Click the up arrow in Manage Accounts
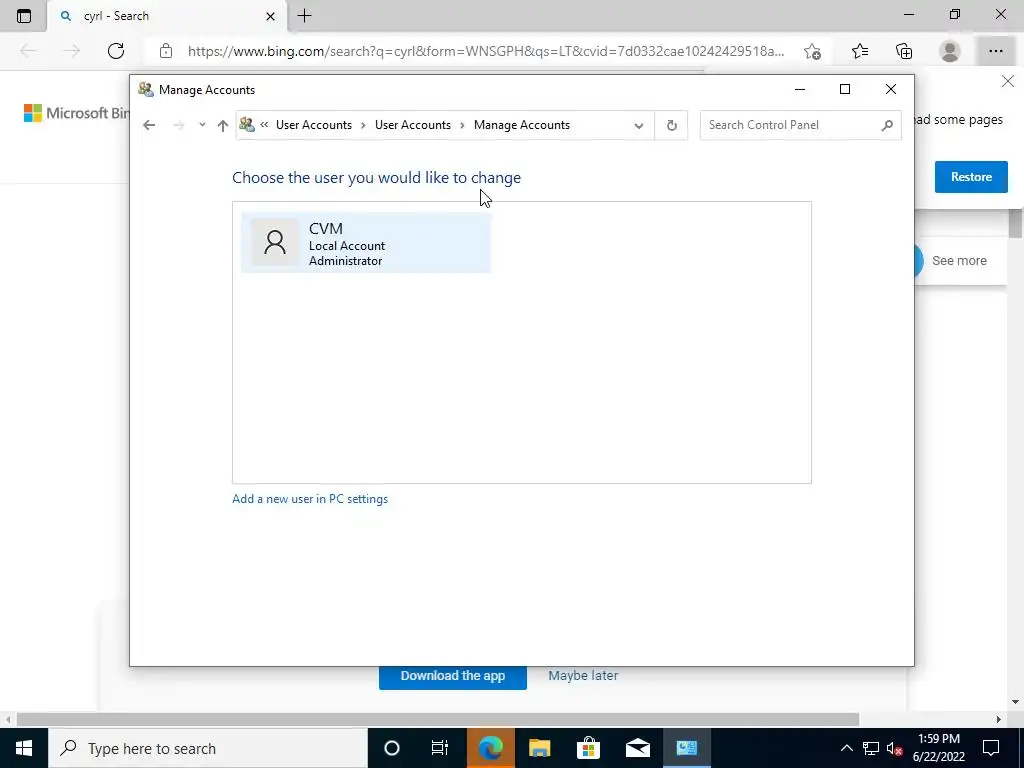 pyautogui.click(x=223, y=125)
